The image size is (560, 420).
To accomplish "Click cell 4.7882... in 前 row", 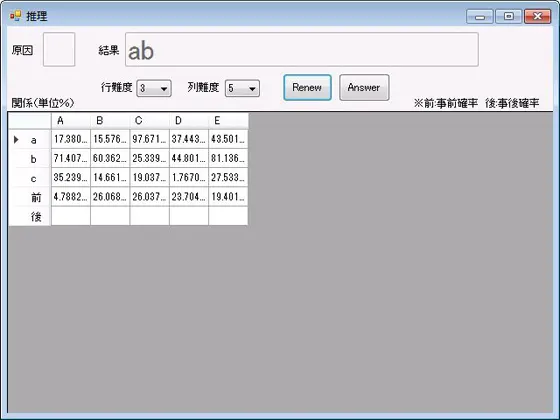I will tap(71, 197).
